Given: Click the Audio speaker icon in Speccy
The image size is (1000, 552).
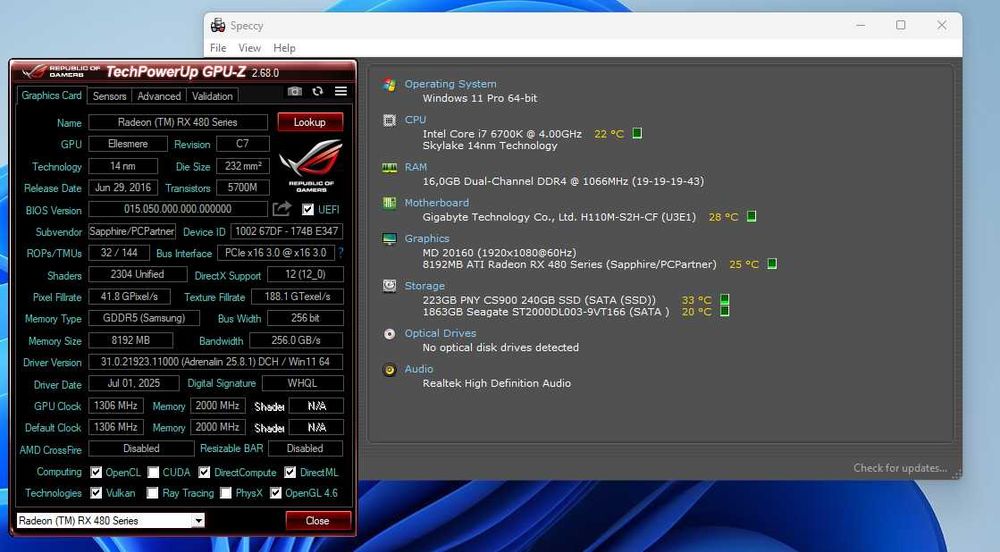Looking at the screenshot, I should tap(389, 370).
